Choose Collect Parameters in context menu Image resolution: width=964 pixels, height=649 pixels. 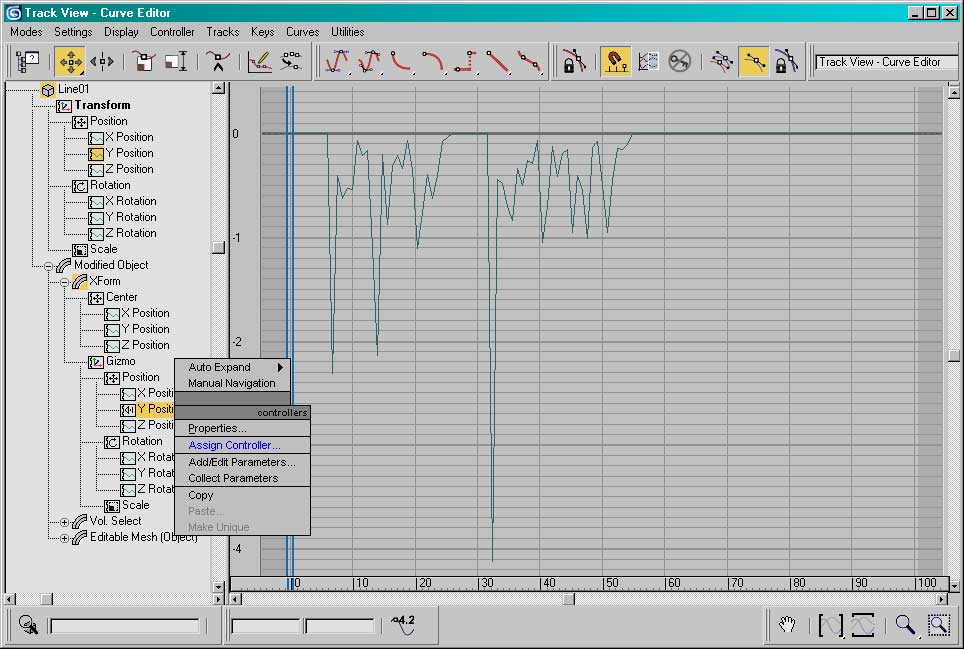[242, 478]
